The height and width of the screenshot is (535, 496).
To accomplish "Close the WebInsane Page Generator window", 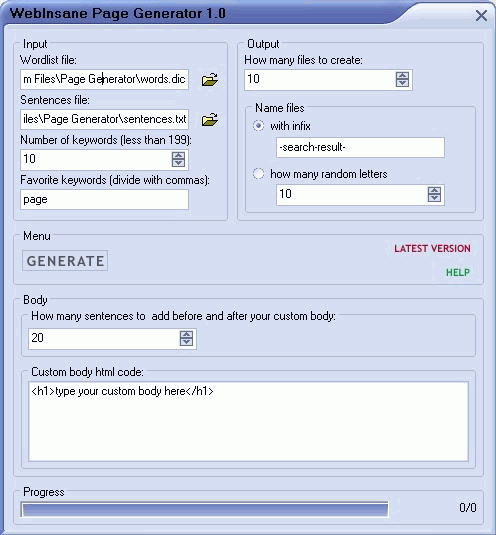I will coord(481,15).
